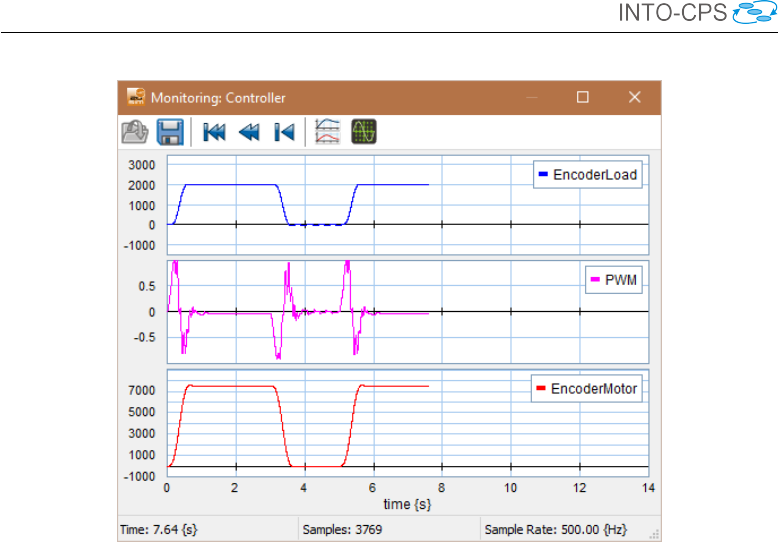This screenshot has width=778, height=542.
Task: Click the rewind double-arrow icon
Action: (x=249, y=133)
